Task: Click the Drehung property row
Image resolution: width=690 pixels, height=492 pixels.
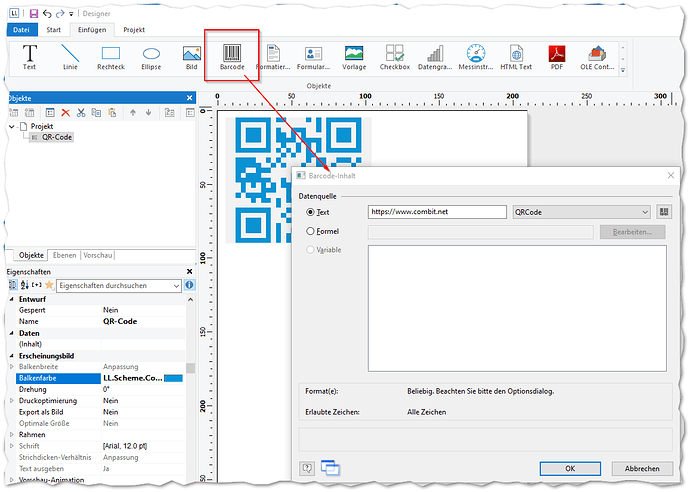Action: [x=100, y=389]
